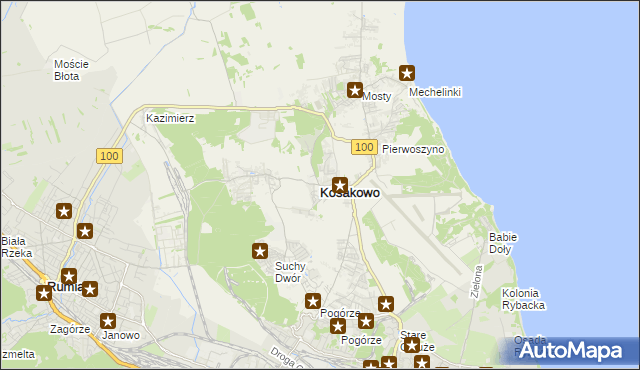Select the Rumia town label
The image size is (640, 370).
click(65, 287)
